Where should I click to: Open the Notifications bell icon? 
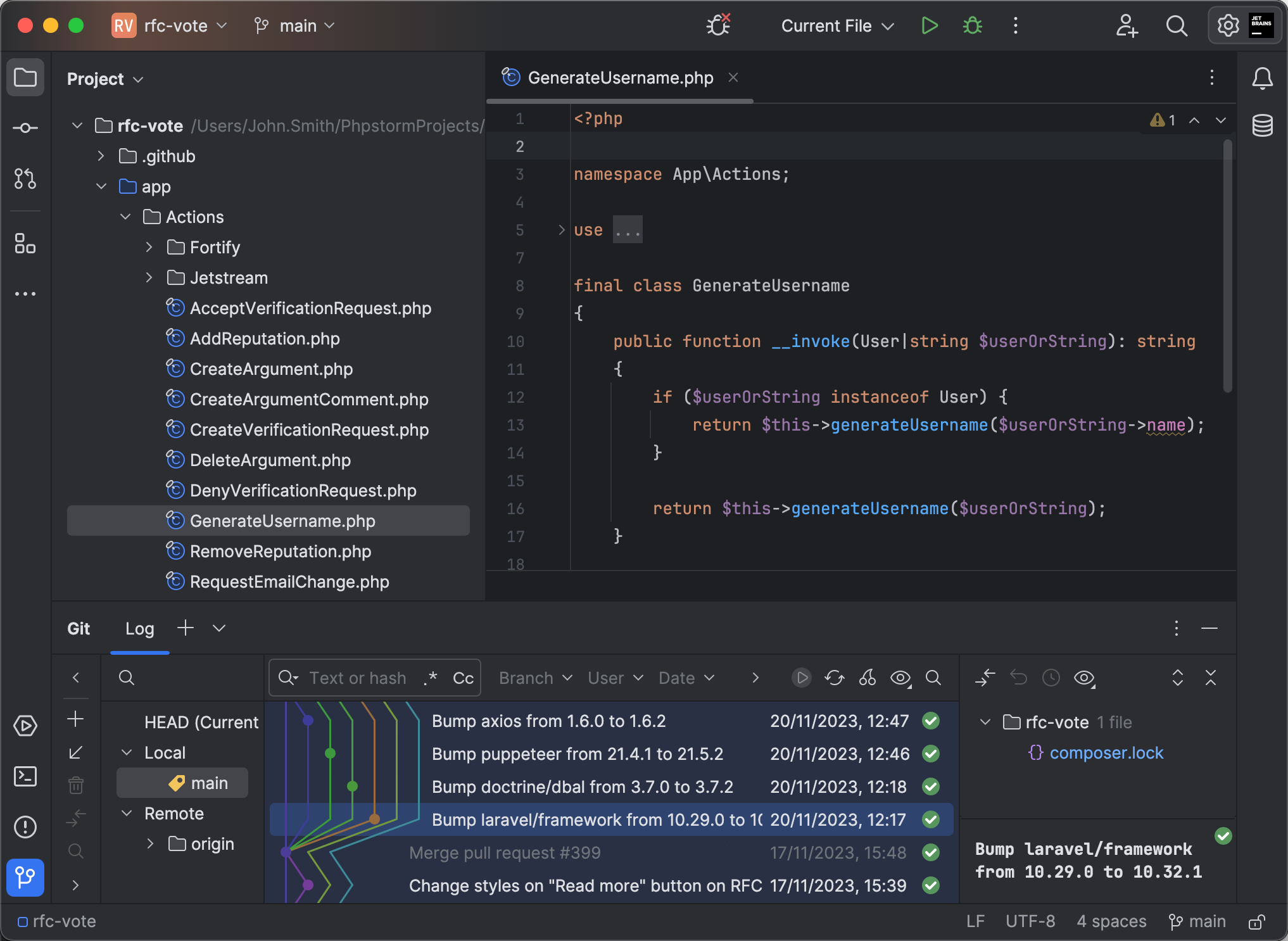pyautogui.click(x=1262, y=78)
